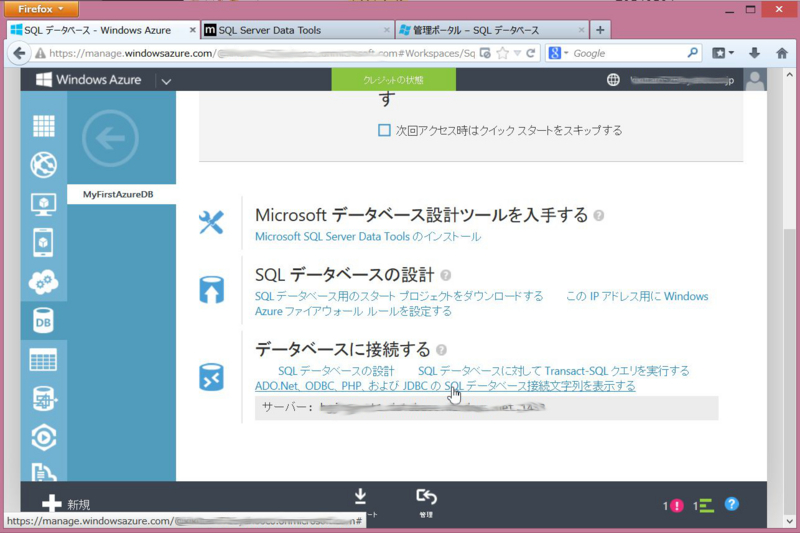Click the 新規 plus button

[66, 504]
